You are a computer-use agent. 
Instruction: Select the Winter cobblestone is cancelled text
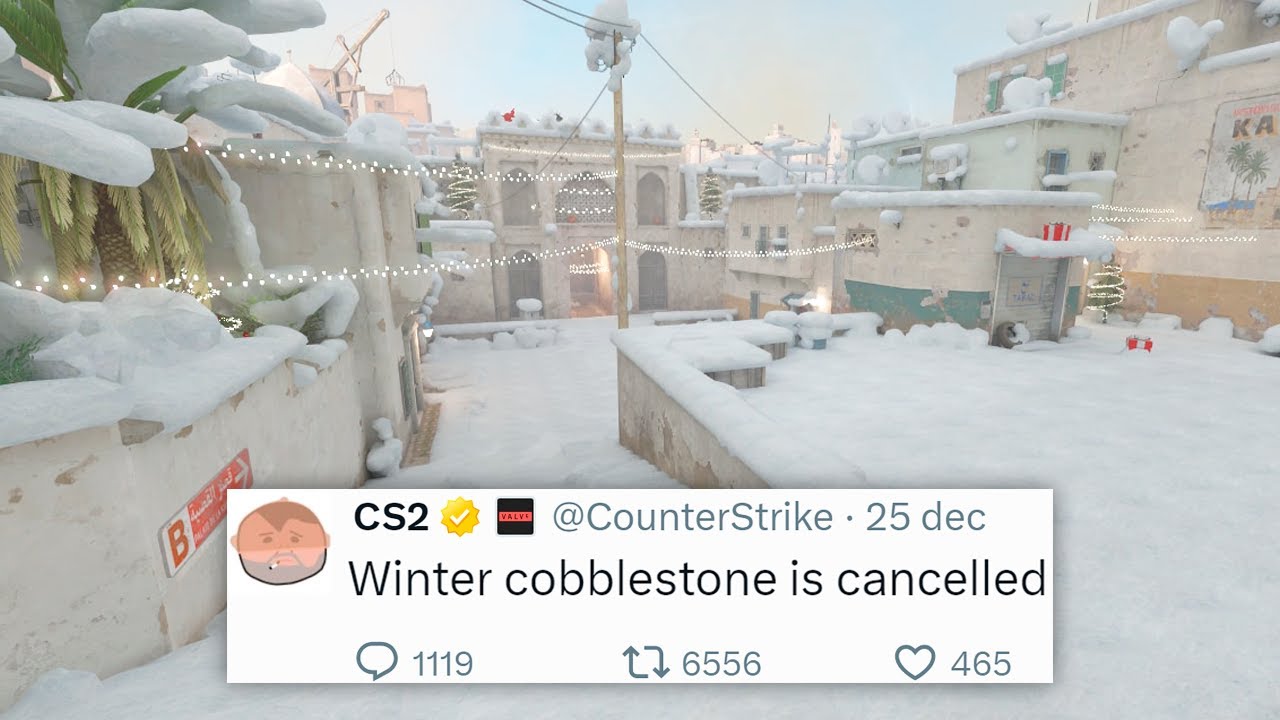[x=697, y=579]
